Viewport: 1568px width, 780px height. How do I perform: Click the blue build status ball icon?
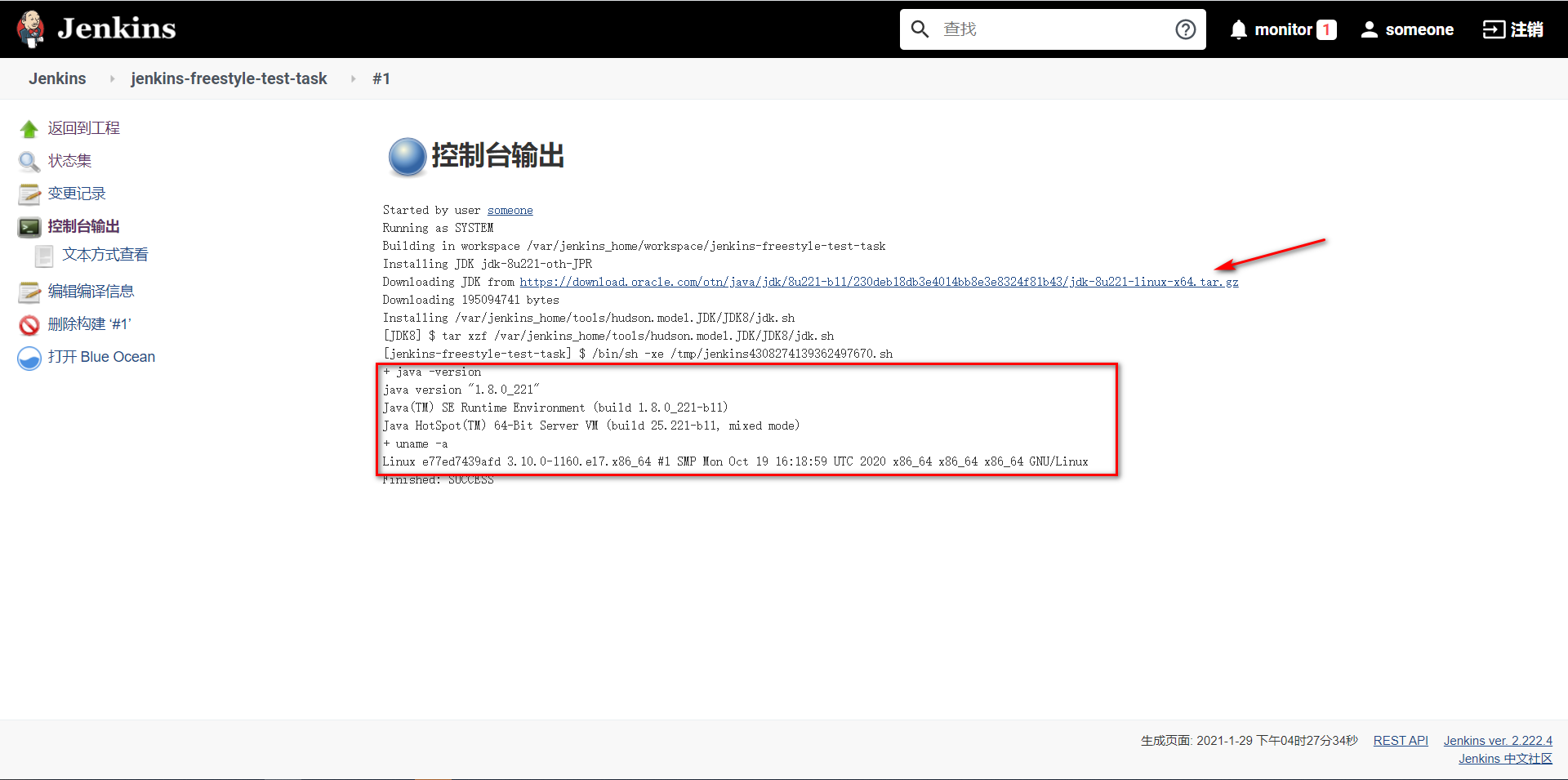tap(407, 157)
